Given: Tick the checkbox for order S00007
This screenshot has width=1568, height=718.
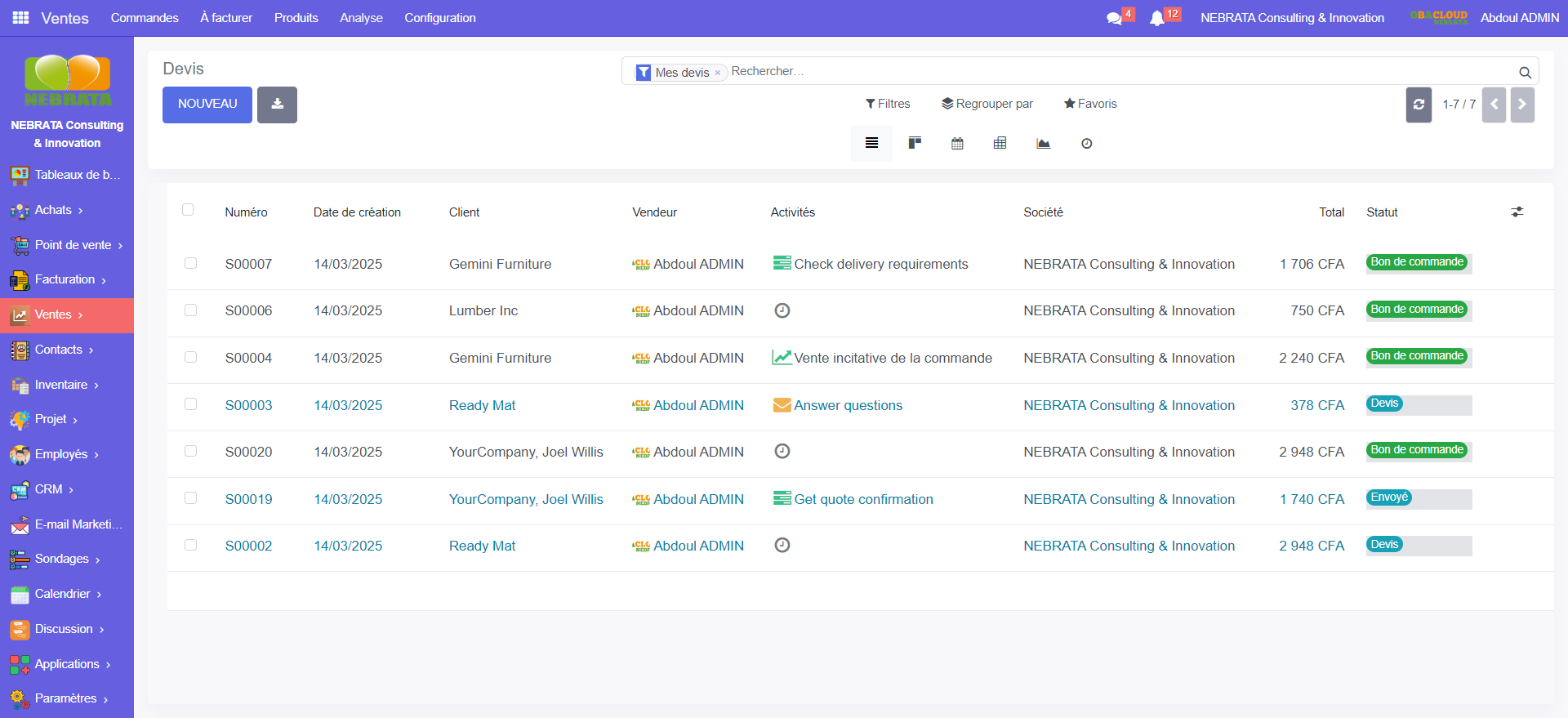Looking at the screenshot, I should point(190,263).
